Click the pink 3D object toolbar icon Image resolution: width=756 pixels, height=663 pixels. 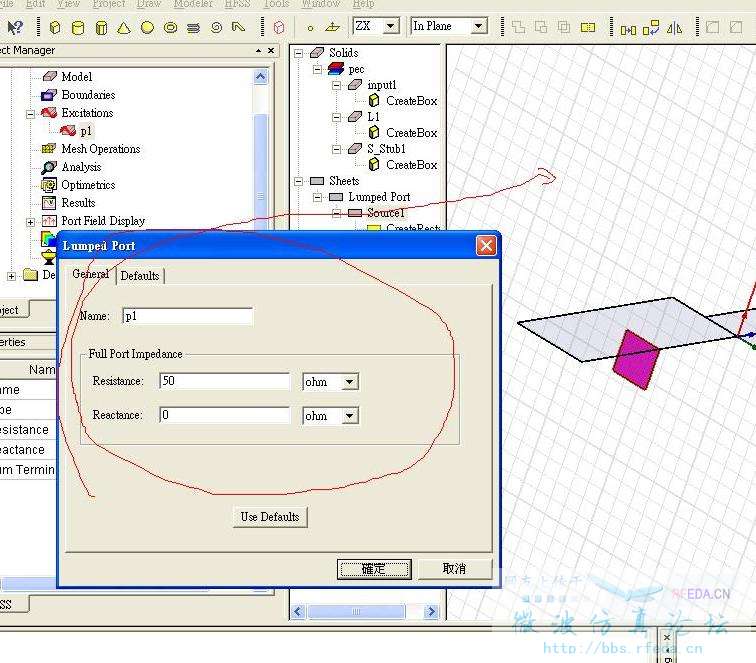click(x=279, y=27)
